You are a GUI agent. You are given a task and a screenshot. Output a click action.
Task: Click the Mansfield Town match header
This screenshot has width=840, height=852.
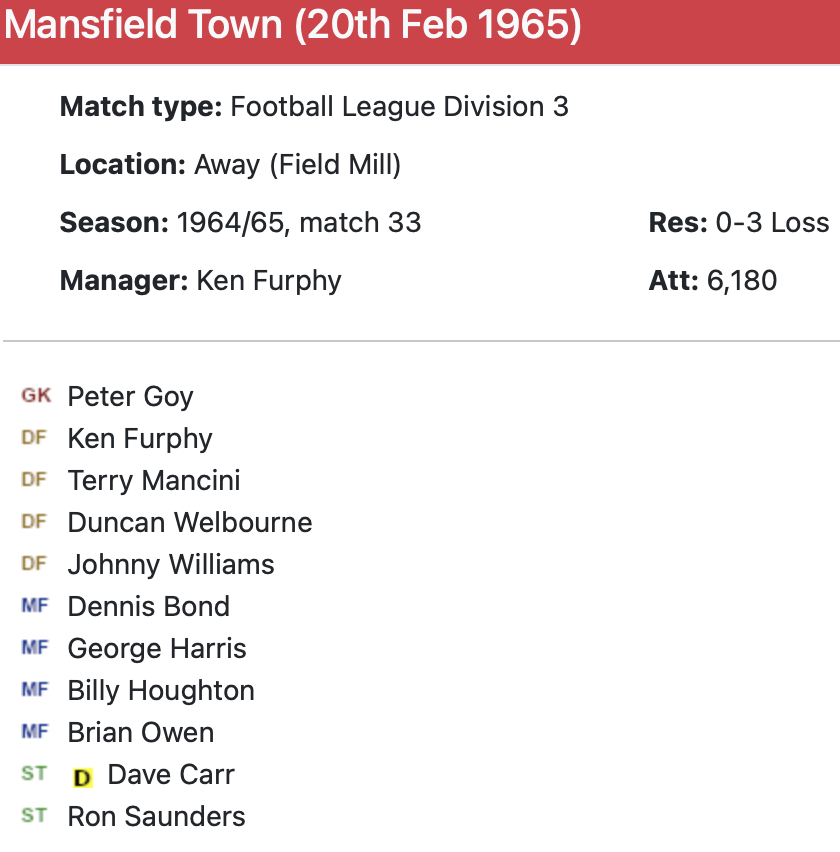click(x=293, y=26)
